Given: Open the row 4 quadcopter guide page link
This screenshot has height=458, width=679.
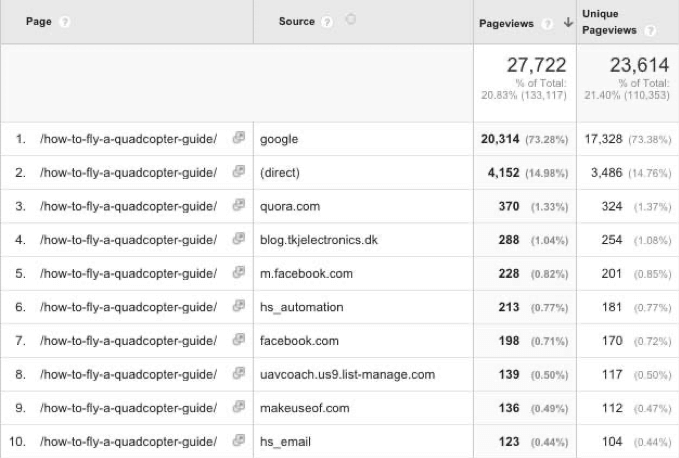Looking at the screenshot, I should [x=128, y=240].
